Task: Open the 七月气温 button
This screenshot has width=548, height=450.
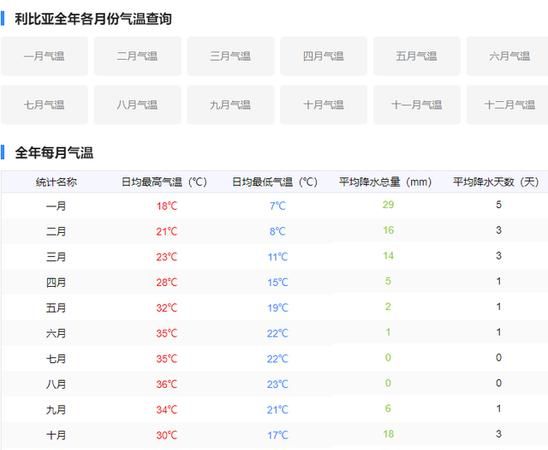Action: pyautogui.click(x=44, y=104)
